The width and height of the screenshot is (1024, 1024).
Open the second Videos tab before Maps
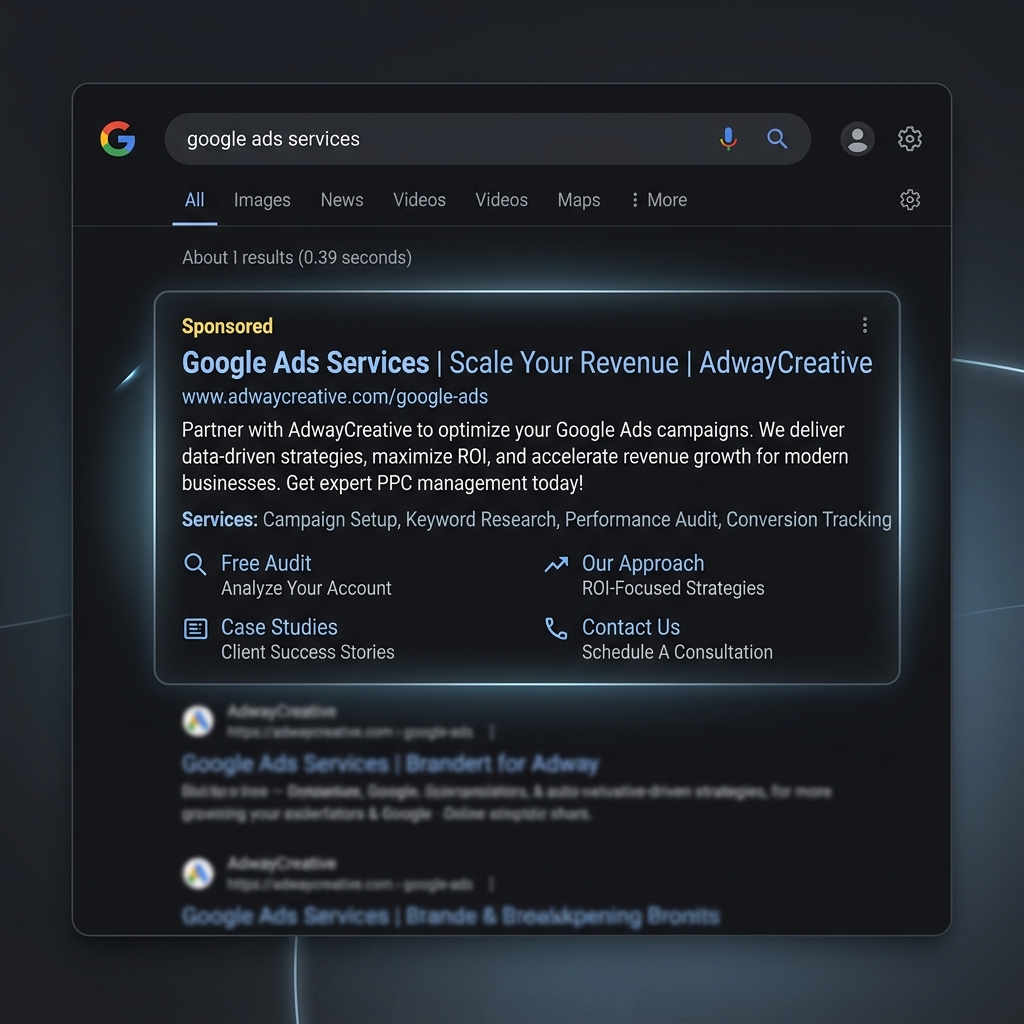point(501,200)
